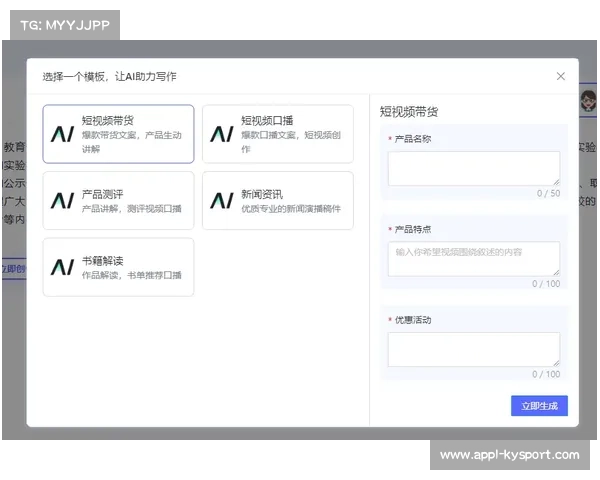Image resolution: width=600 pixels, height=480 pixels.
Task: Select the 短视频带货 template card
Action: point(119,134)
